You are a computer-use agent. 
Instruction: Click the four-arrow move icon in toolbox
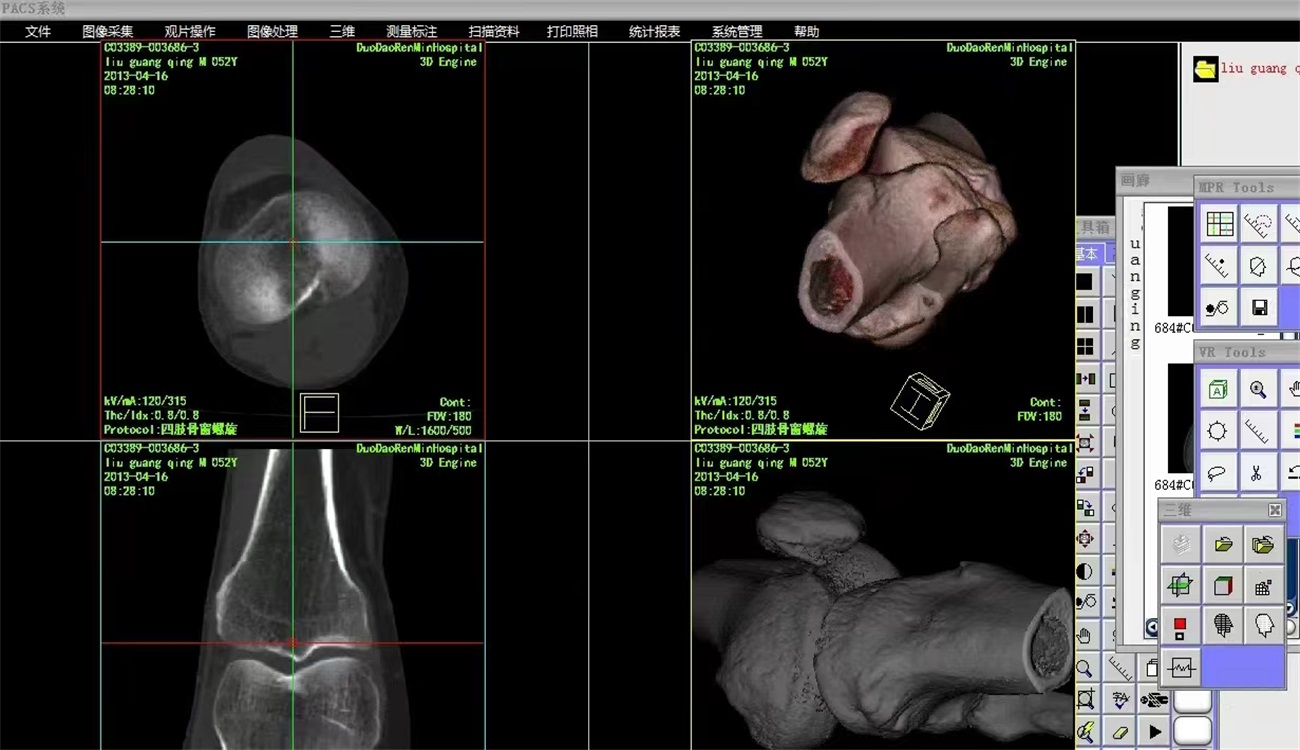1085,540
